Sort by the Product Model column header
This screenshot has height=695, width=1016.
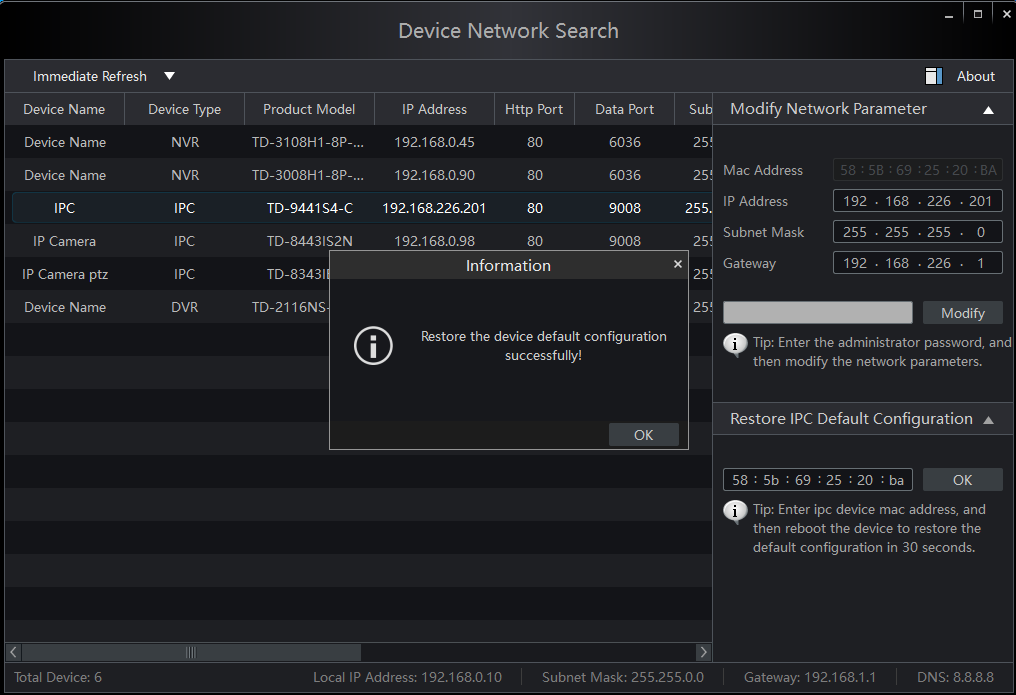click(309, 109)
